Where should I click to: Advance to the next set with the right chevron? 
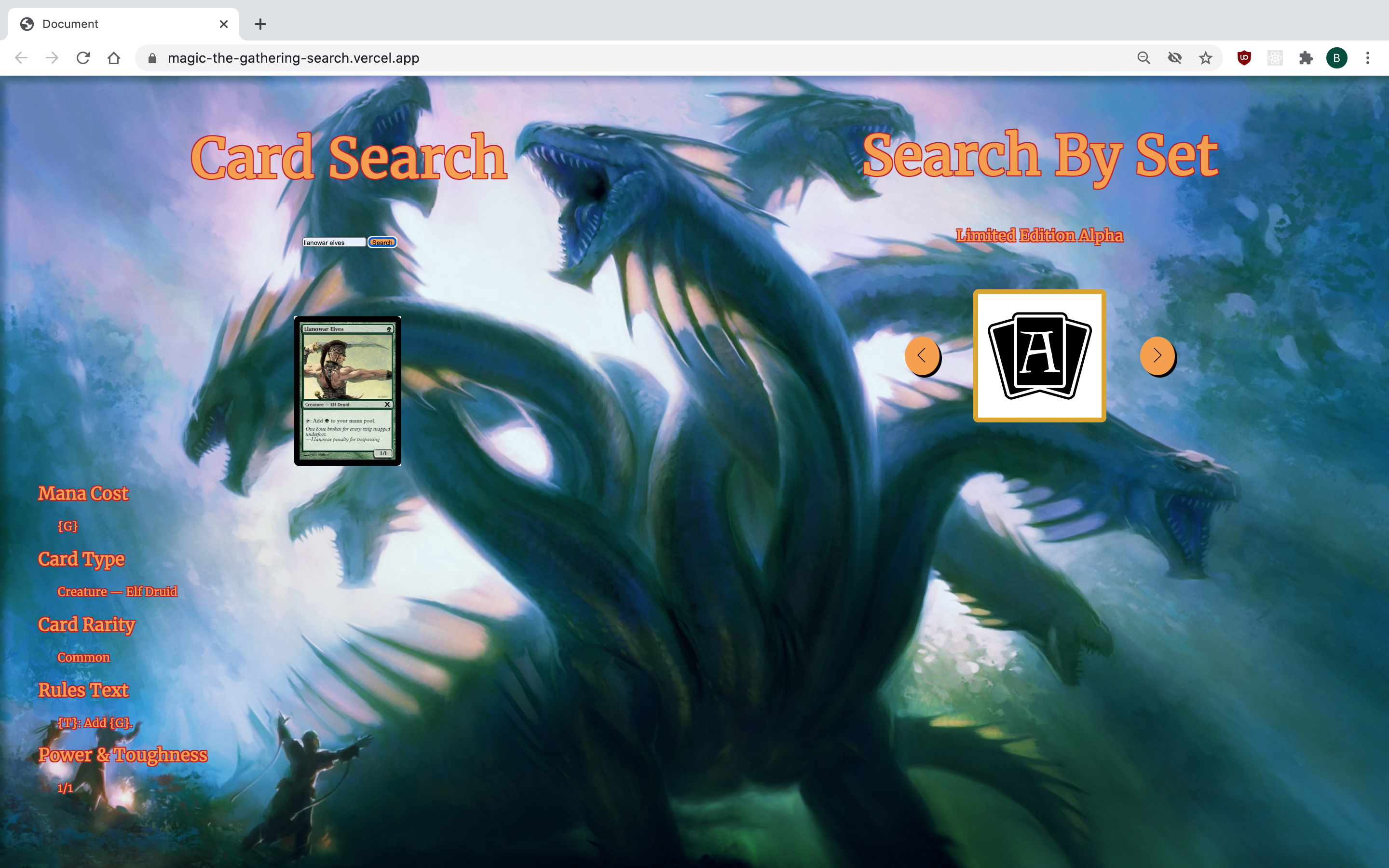[1157, 356]
